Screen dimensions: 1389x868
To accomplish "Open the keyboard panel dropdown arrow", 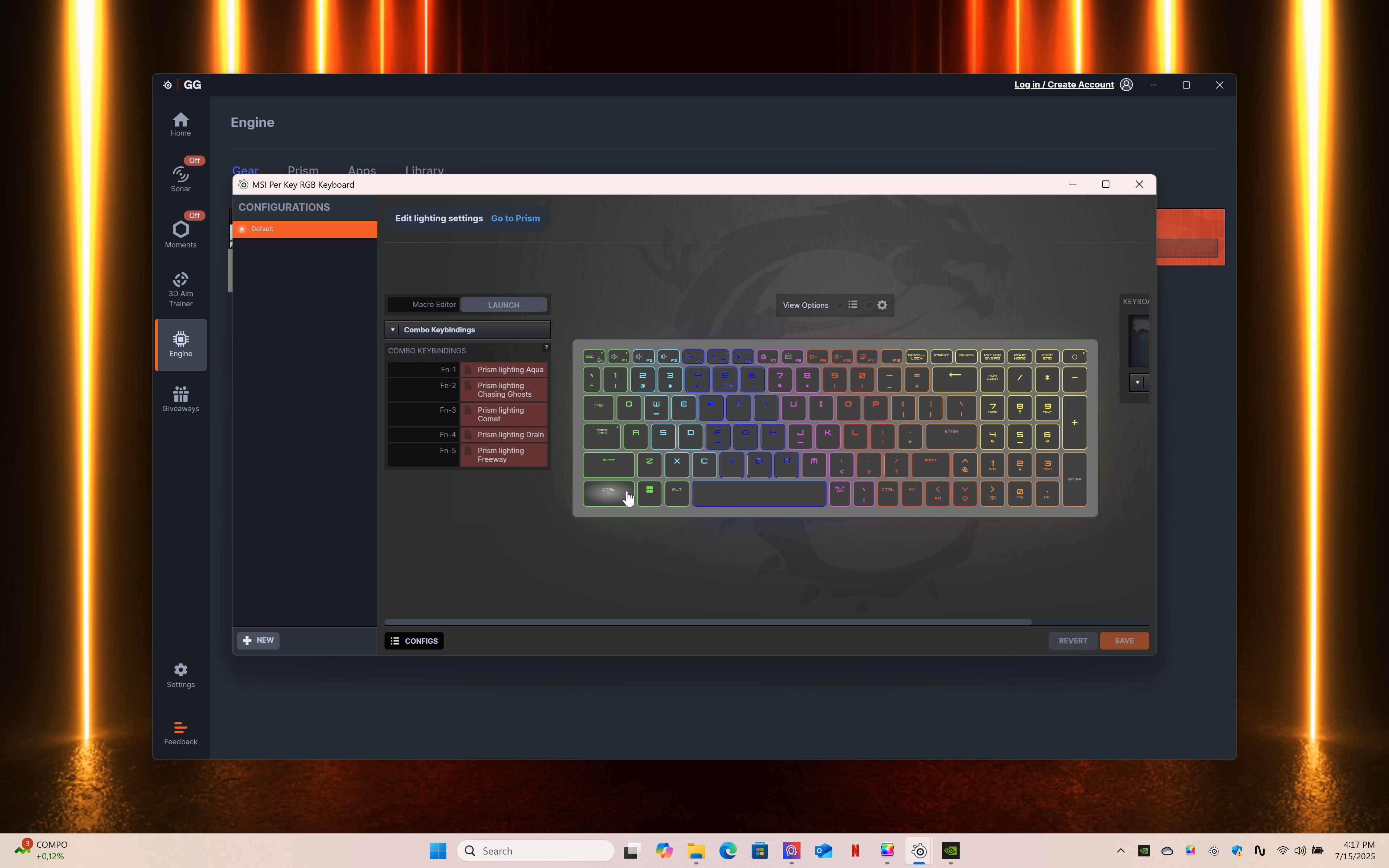I will 1137,382.
